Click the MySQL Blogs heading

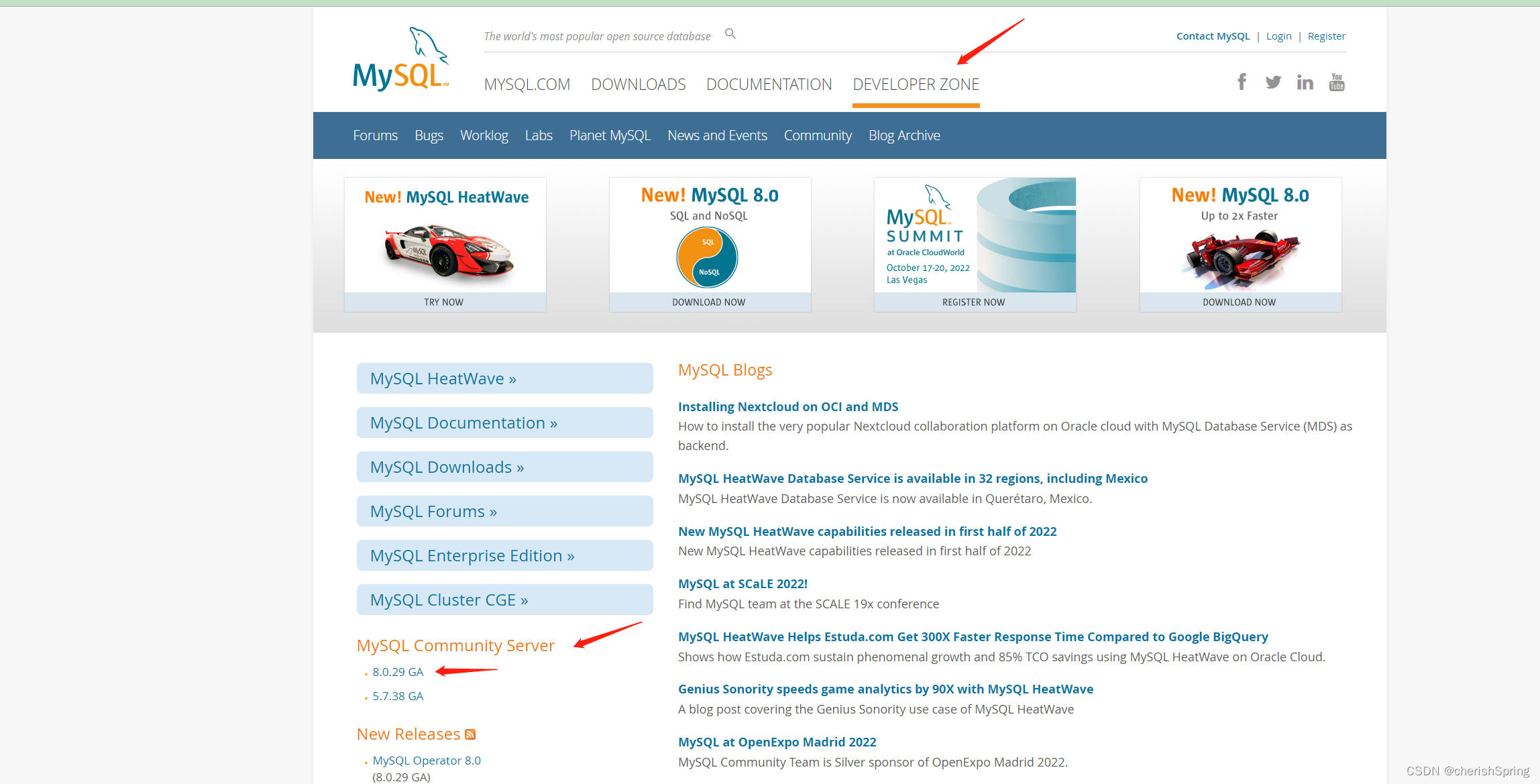(x=725, y=370)
